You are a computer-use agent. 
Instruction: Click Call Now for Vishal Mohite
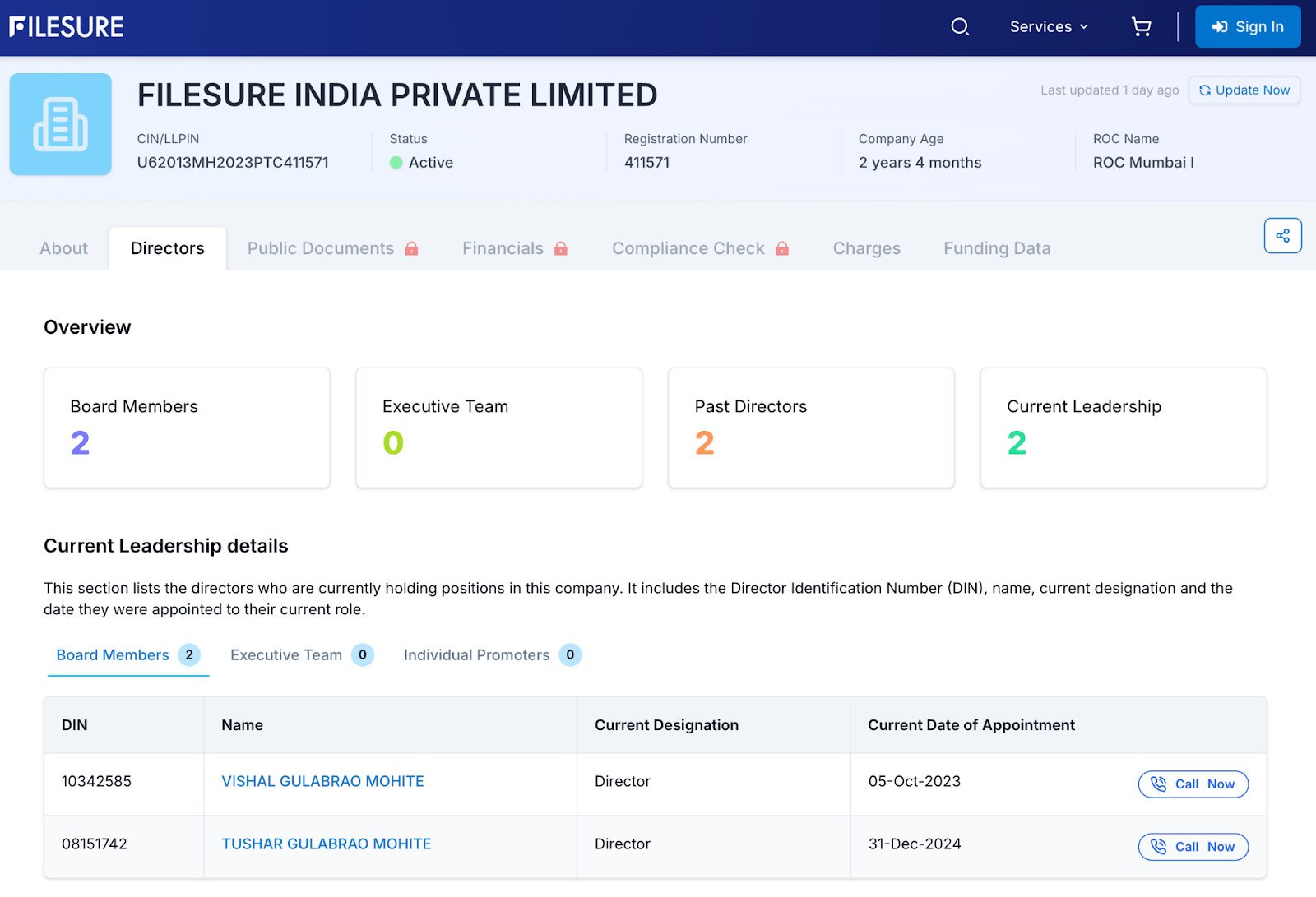pyautogui.click(x=1193, y=784)
